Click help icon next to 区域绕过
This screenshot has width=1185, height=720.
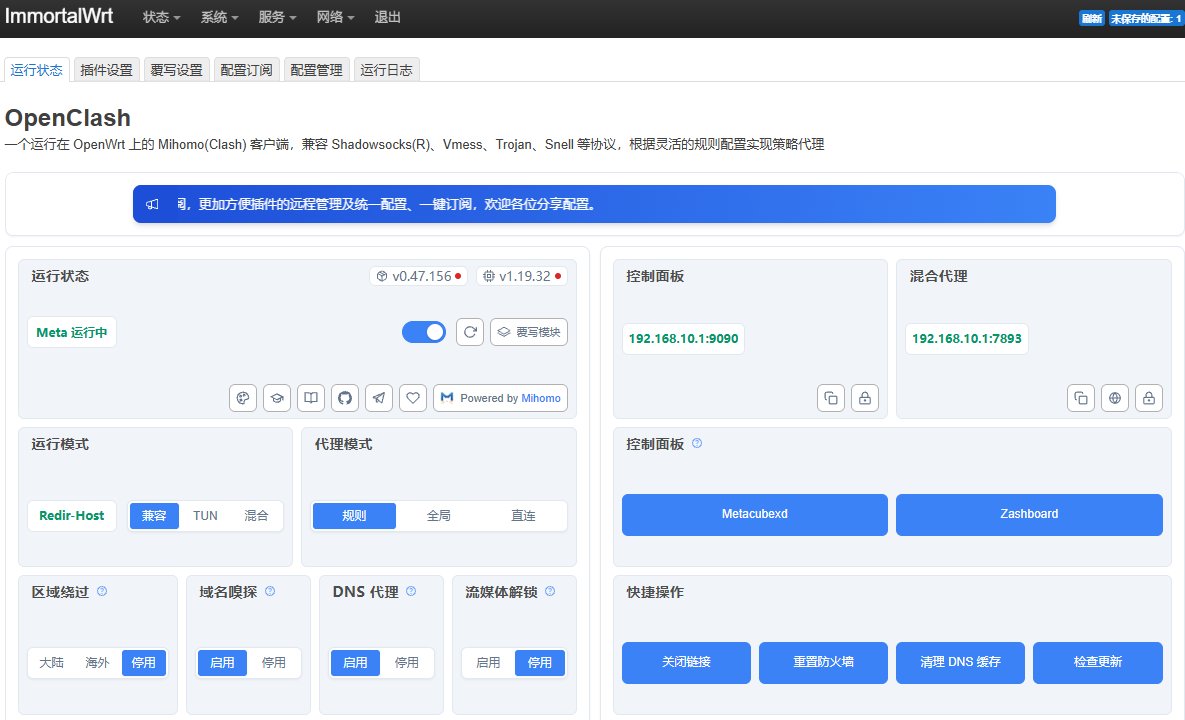(x=102, y=592)
